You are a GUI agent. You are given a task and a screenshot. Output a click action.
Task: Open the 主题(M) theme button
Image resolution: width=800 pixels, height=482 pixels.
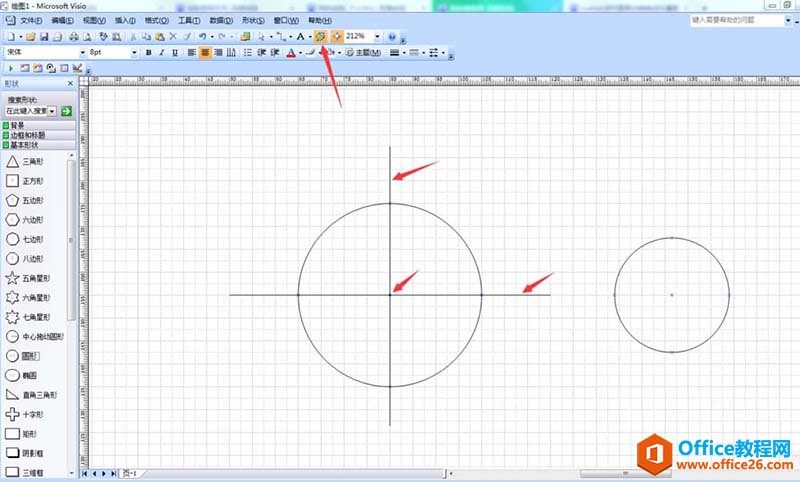[x=363, y=53]
